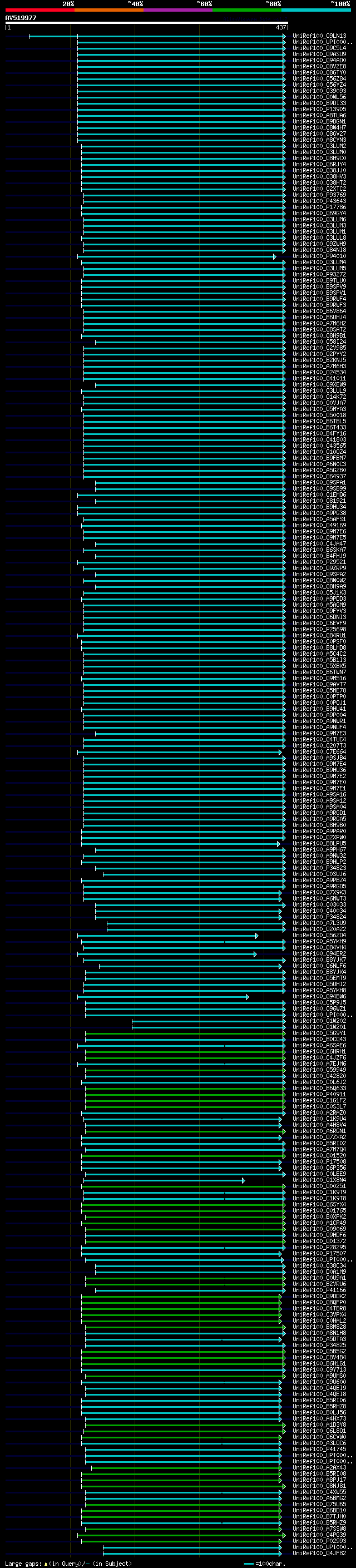
Task: Select hit UniRef100_Q5EMT9
Action: coord(319,978)
